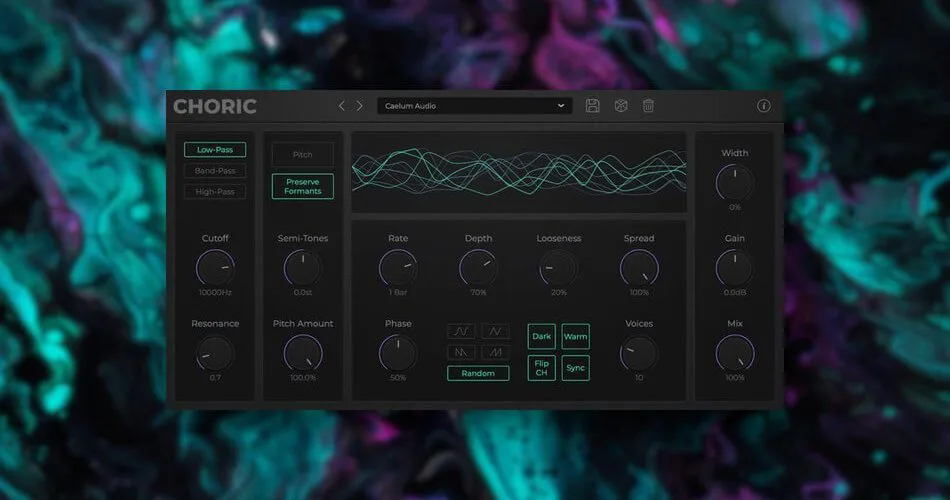
Task: Click the save preset floppy disk icon
Action: [592, 105]
